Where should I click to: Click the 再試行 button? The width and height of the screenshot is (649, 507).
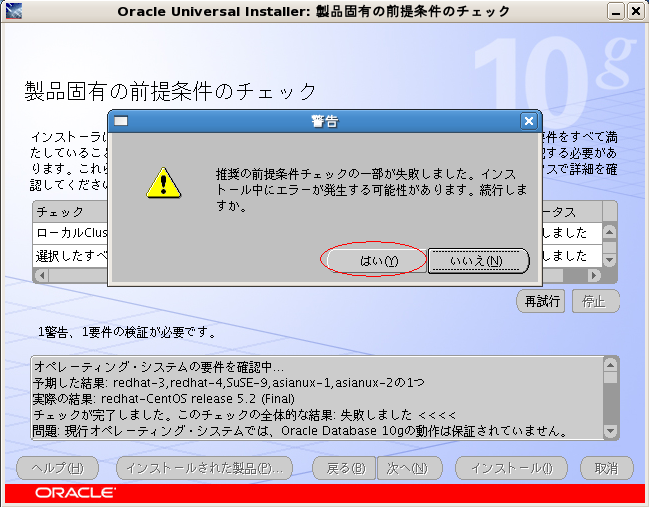tap(541, 301)
